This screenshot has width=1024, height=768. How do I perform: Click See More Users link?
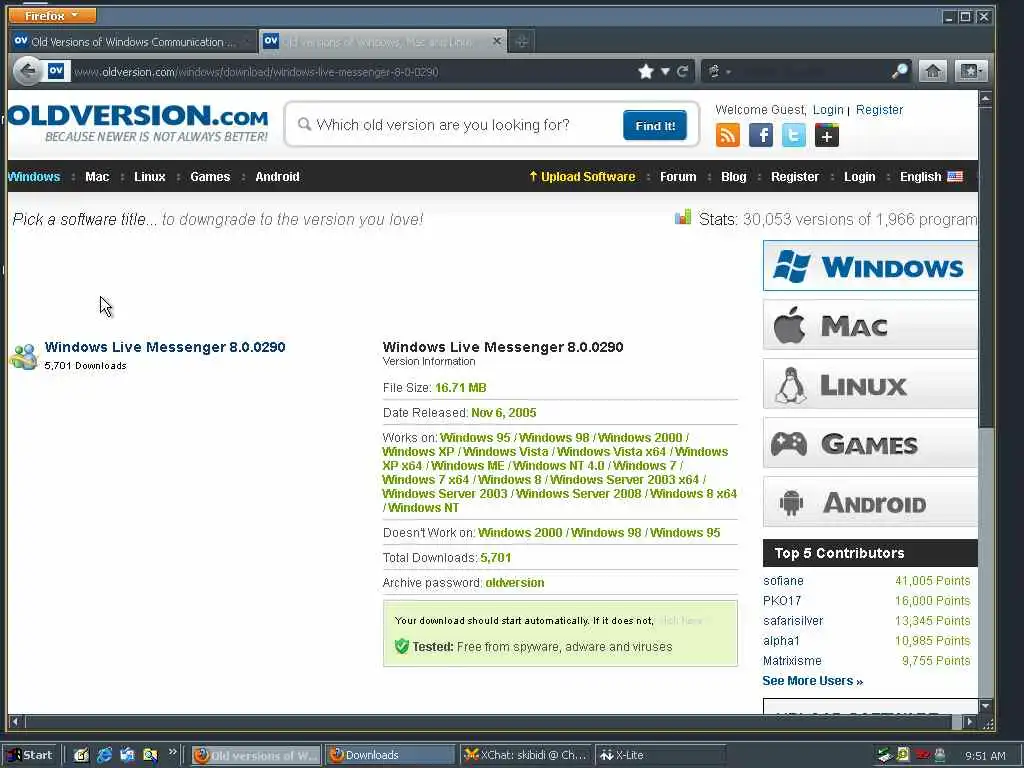click(x=812, y=680)
